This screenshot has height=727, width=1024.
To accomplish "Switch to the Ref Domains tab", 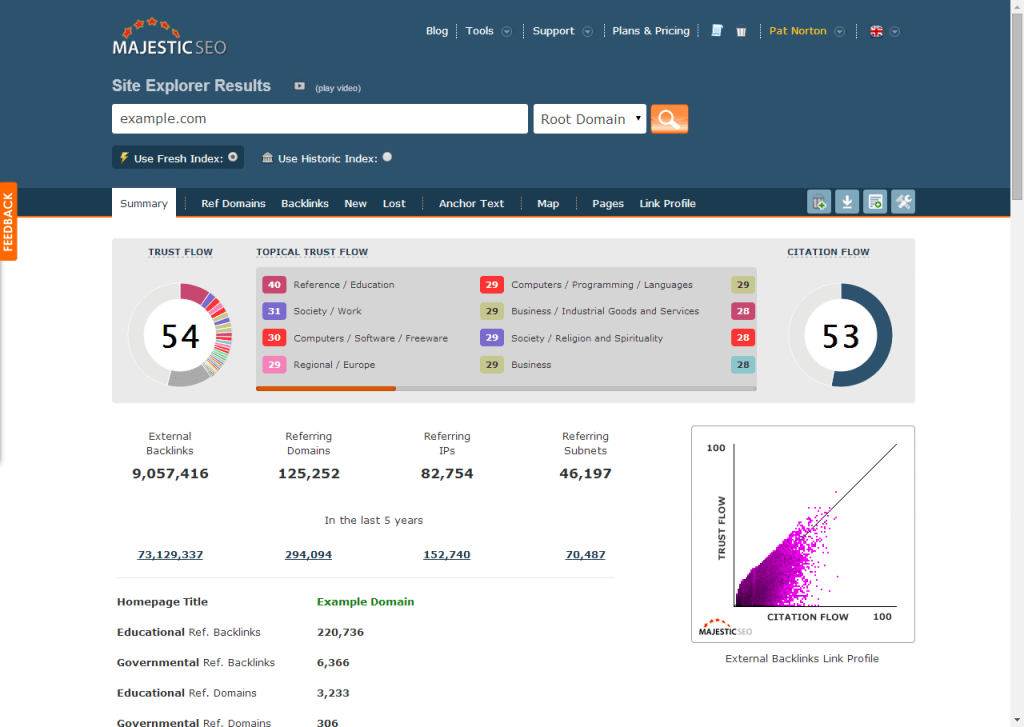I will coord(233,203).
